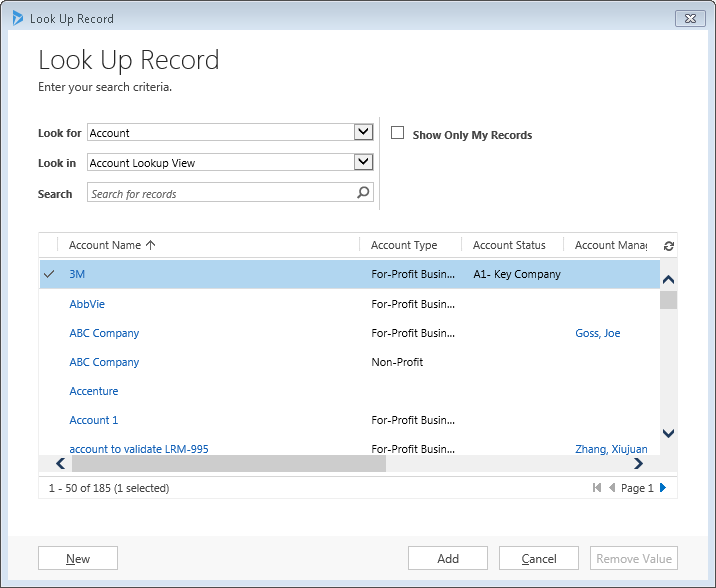This screenshot has width=716, height=588.
Task: Go to first page icon
Action: (x=597, y=488)
